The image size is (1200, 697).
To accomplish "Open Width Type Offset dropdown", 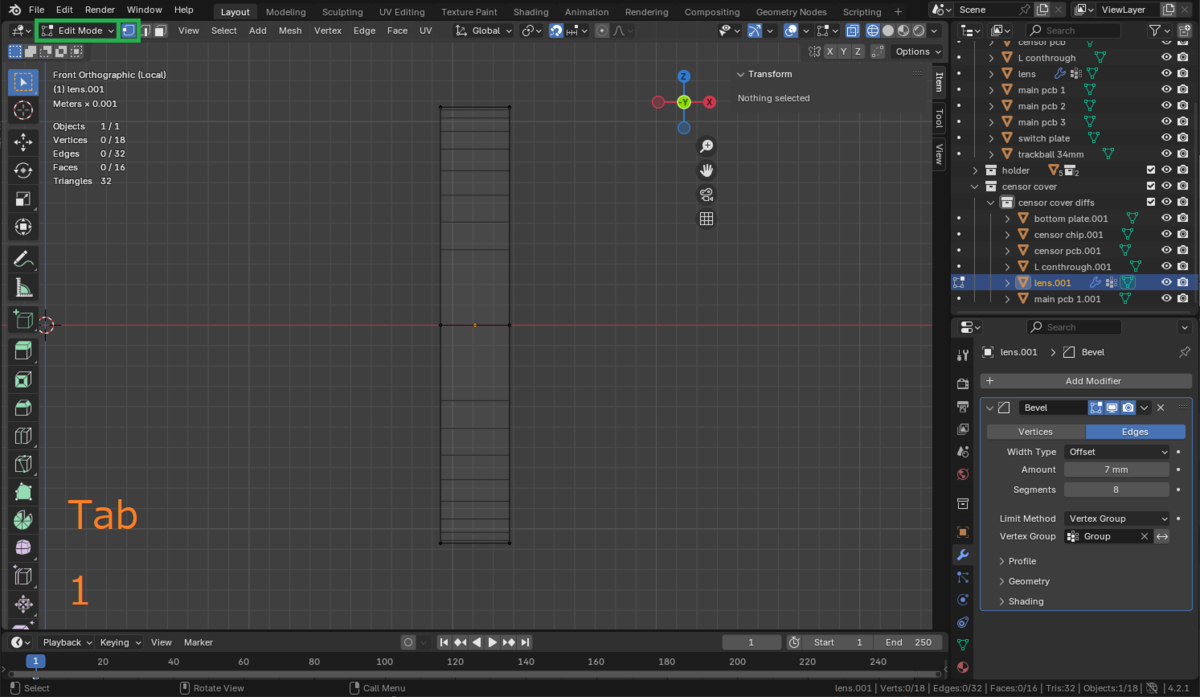I will (x=1117, y=452).
